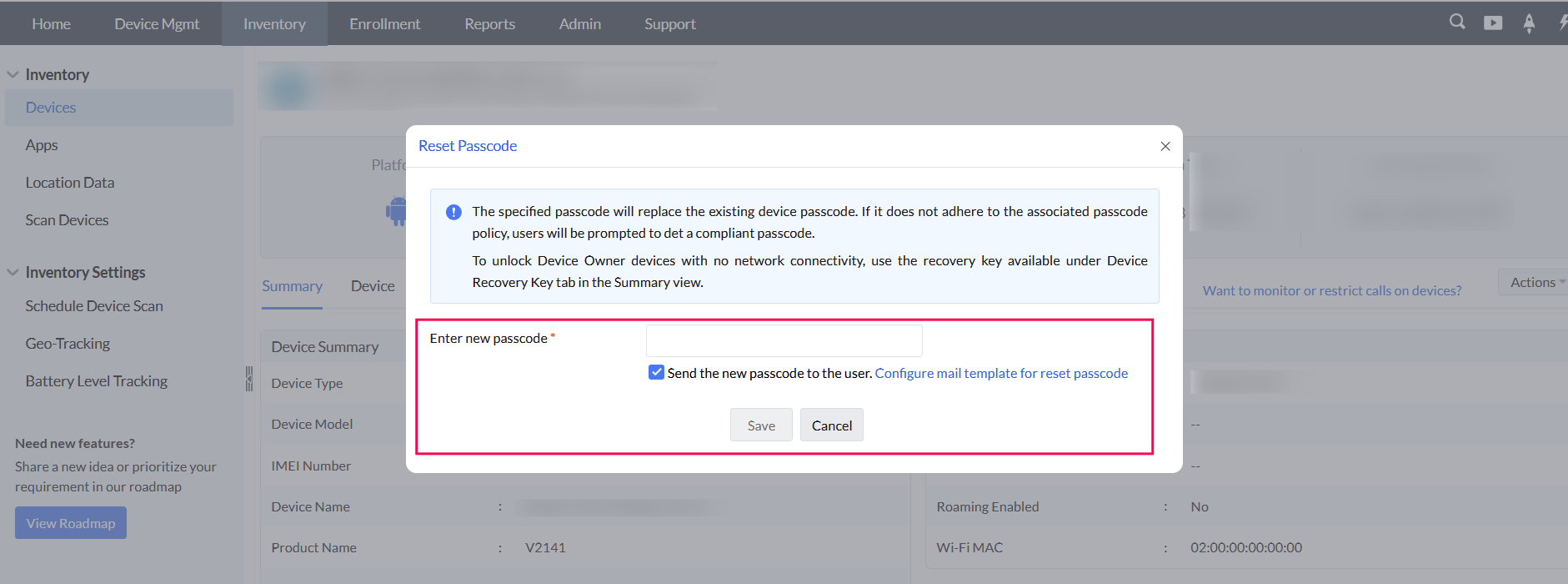Click the sidebar collapse handle icon

point(248,379)
